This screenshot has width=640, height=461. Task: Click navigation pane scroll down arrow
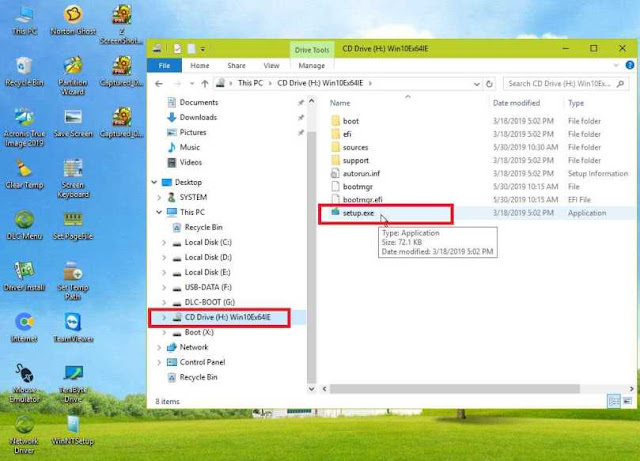click(x=311, y=389)
